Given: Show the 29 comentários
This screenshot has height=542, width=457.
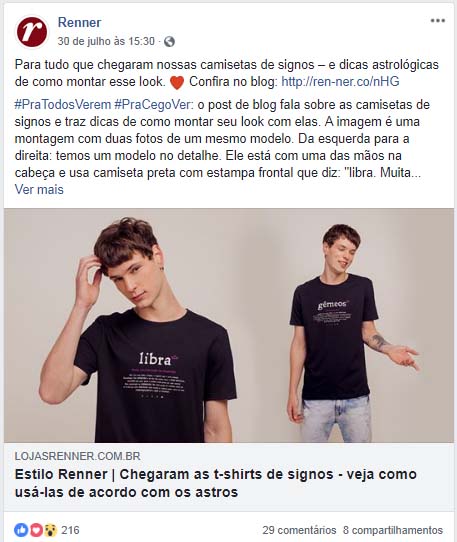Looking at the screenshot, I should [299, 530].
